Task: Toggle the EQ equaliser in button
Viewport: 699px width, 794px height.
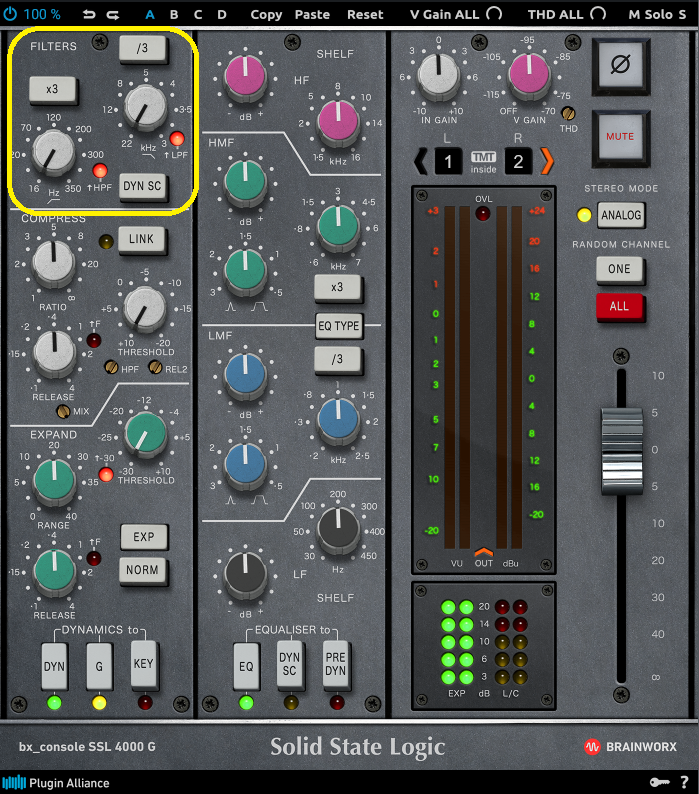Action: pyautogui.click(x=246, y=666)
